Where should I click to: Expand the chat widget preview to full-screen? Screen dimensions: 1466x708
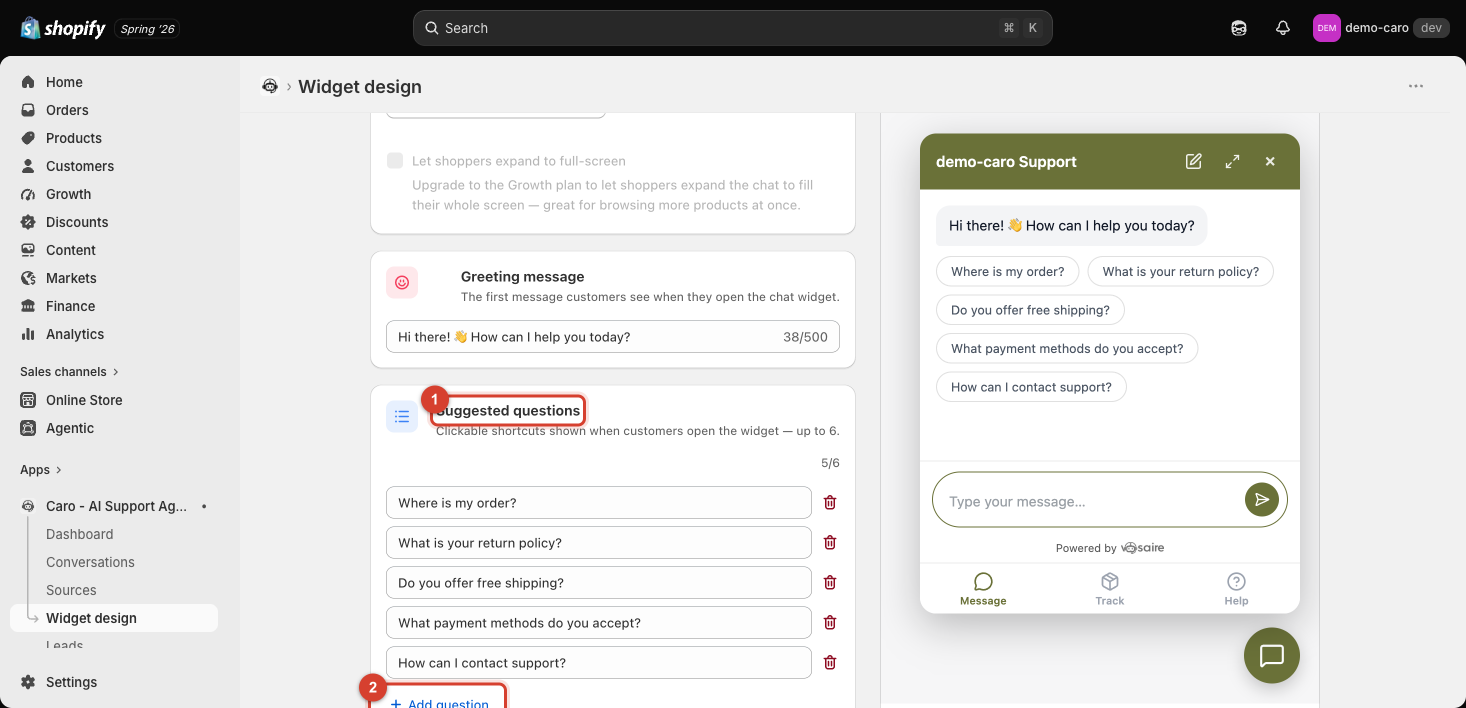1232,161
